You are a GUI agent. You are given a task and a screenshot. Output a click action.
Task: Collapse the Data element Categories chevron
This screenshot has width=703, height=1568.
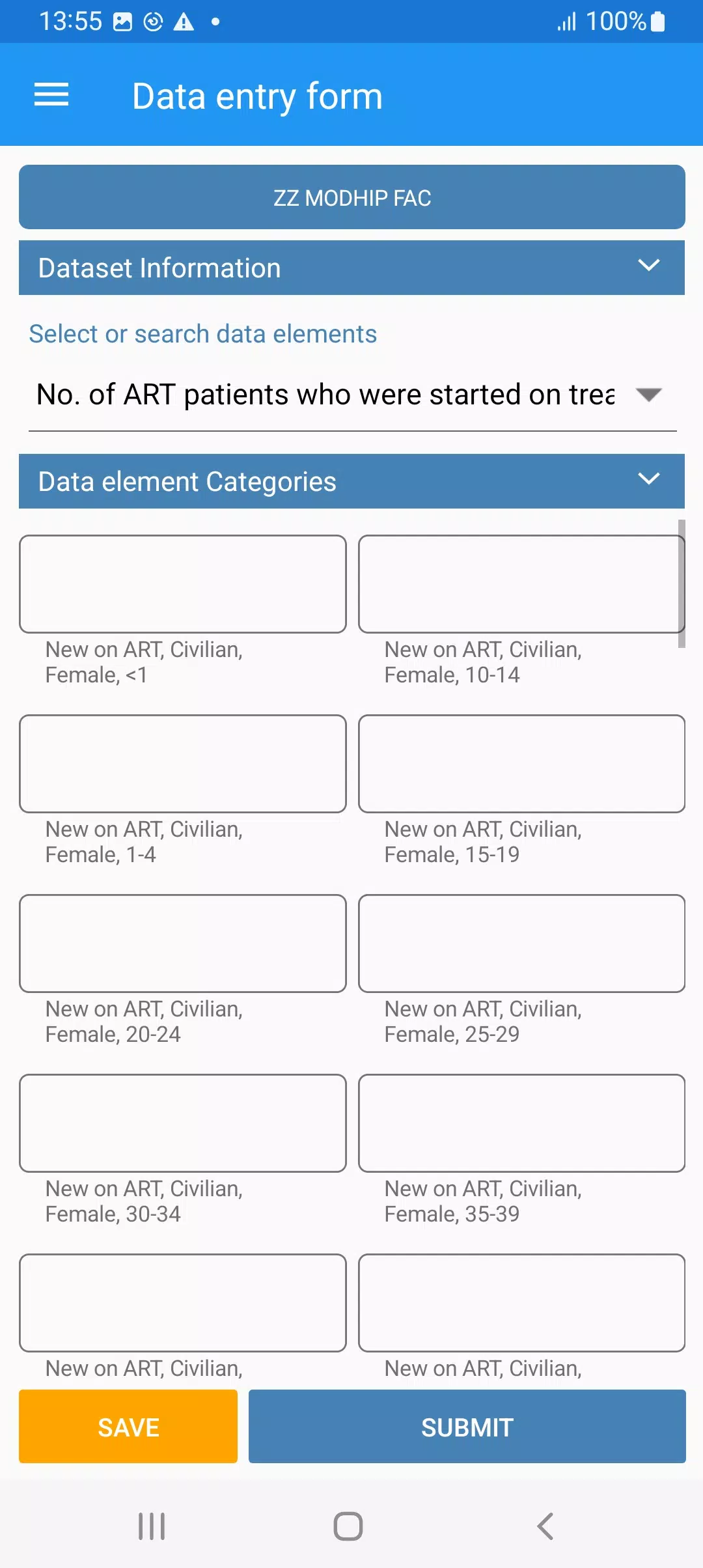click(x=649, y=479)
